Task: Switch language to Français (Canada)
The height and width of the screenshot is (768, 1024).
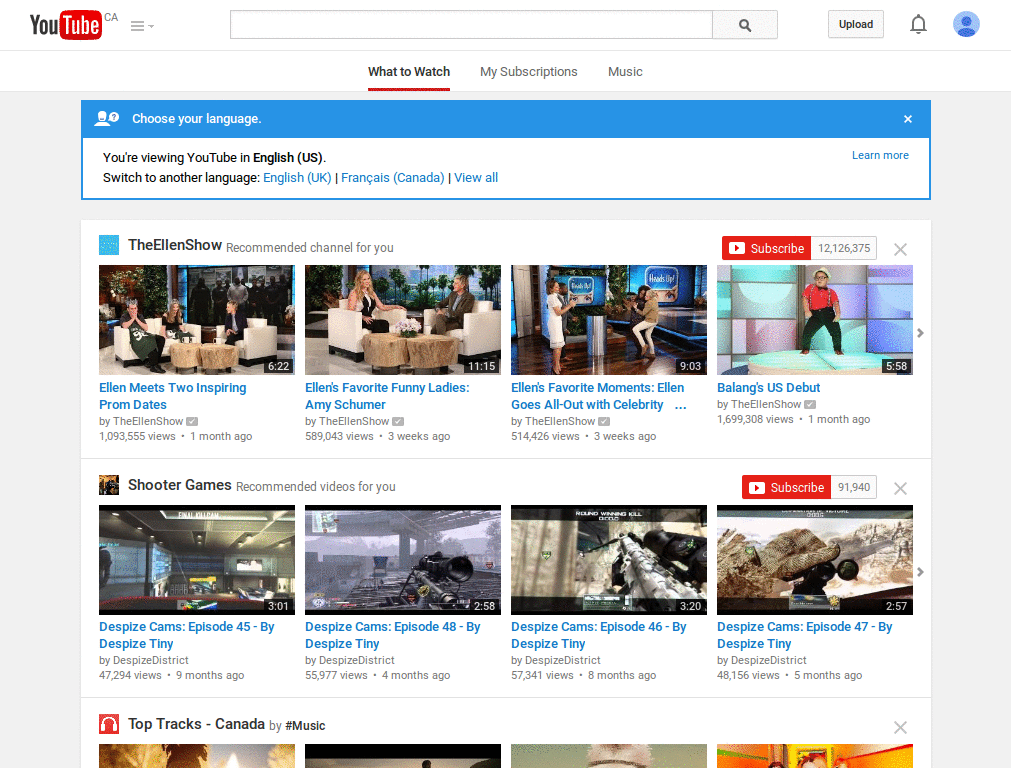Action: click(392, 178)
